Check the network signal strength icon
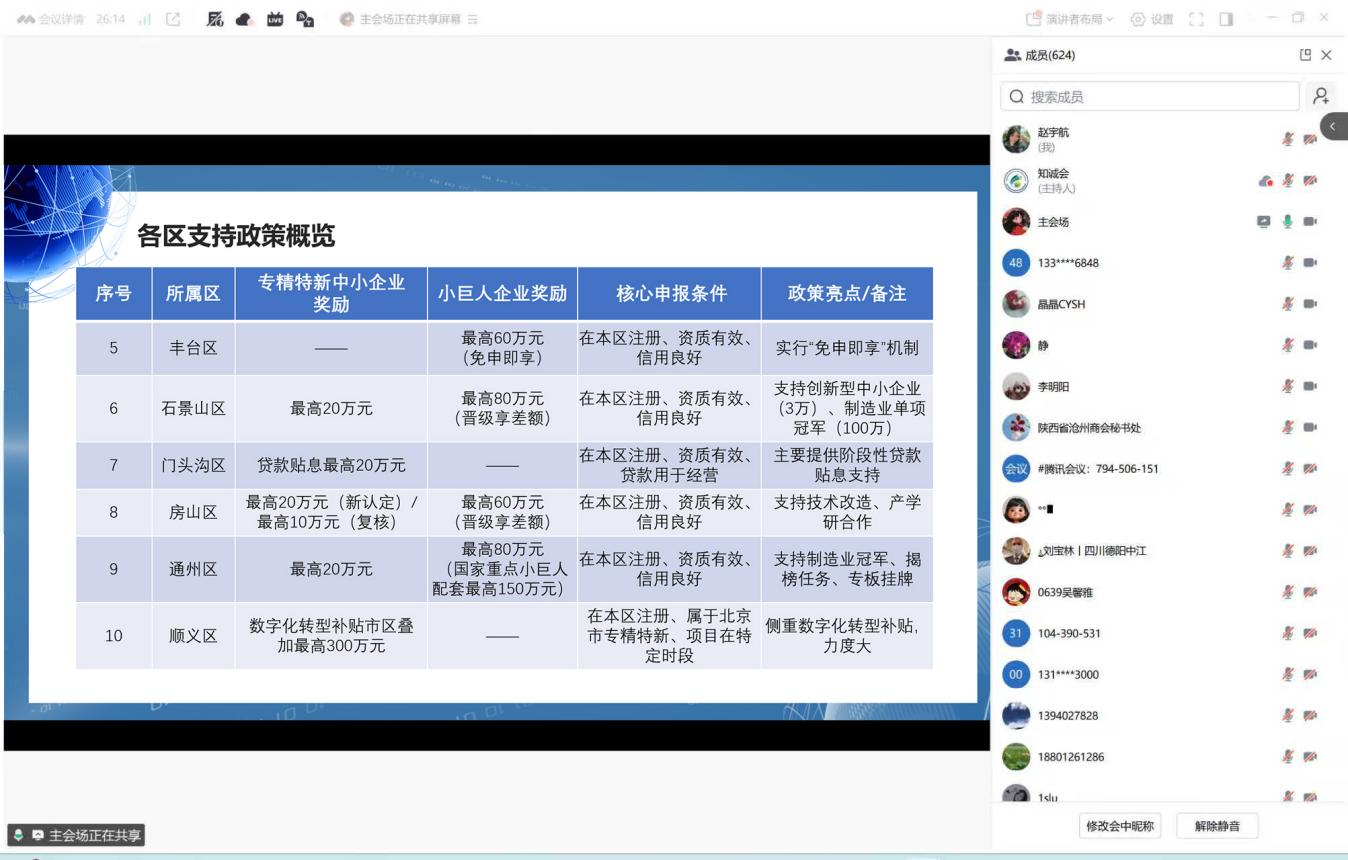Screen dimensions: 1348x860 tap(145, 19)
